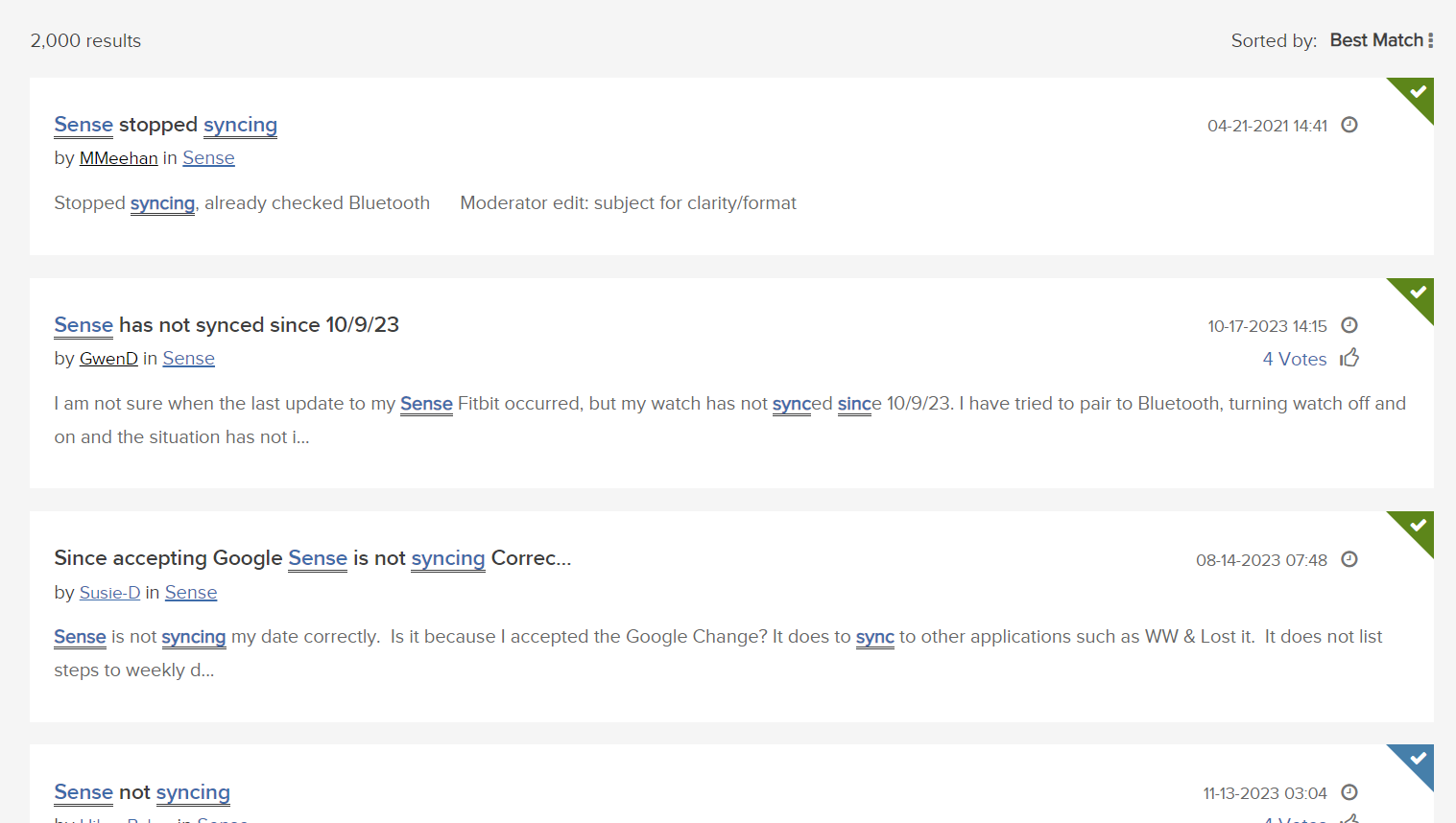The width and height of the screenshot is (1456, 823).
Task: Click the thumbs-up icon next to 4 Votes
Action: 1349,359
